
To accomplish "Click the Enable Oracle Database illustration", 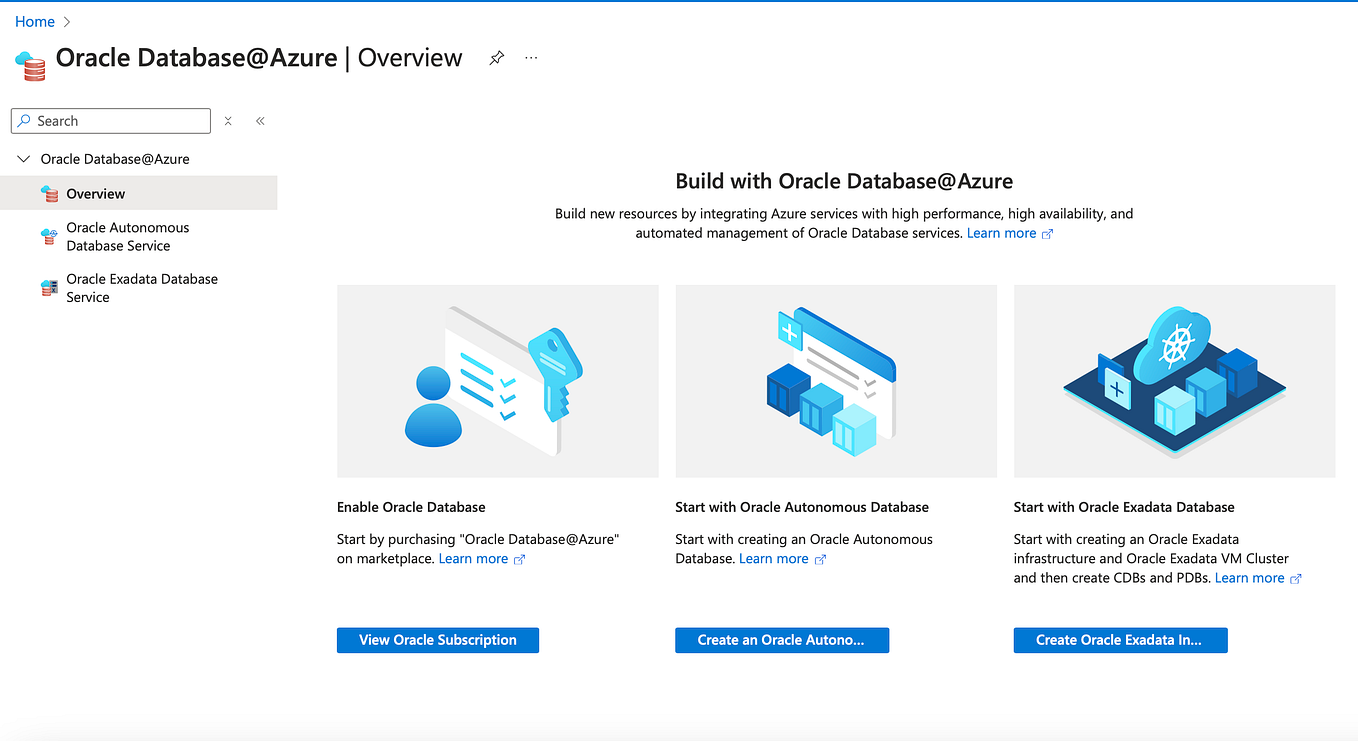I will [497, 380].
